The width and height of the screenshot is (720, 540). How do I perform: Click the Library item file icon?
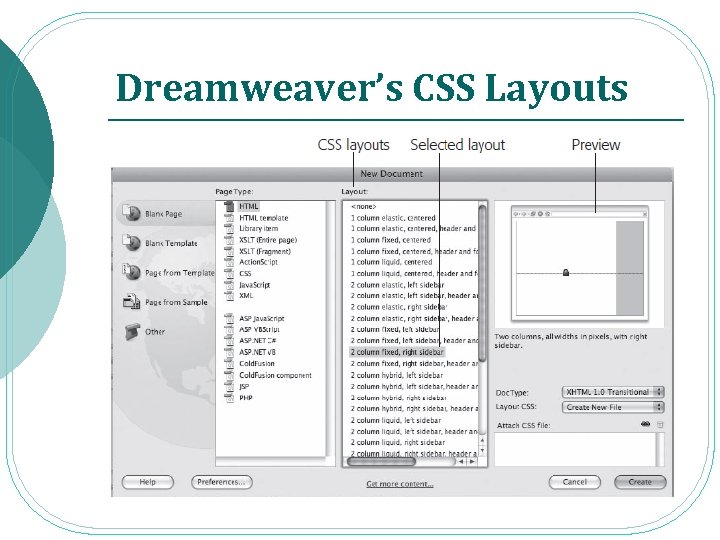[x=229, y=229]
